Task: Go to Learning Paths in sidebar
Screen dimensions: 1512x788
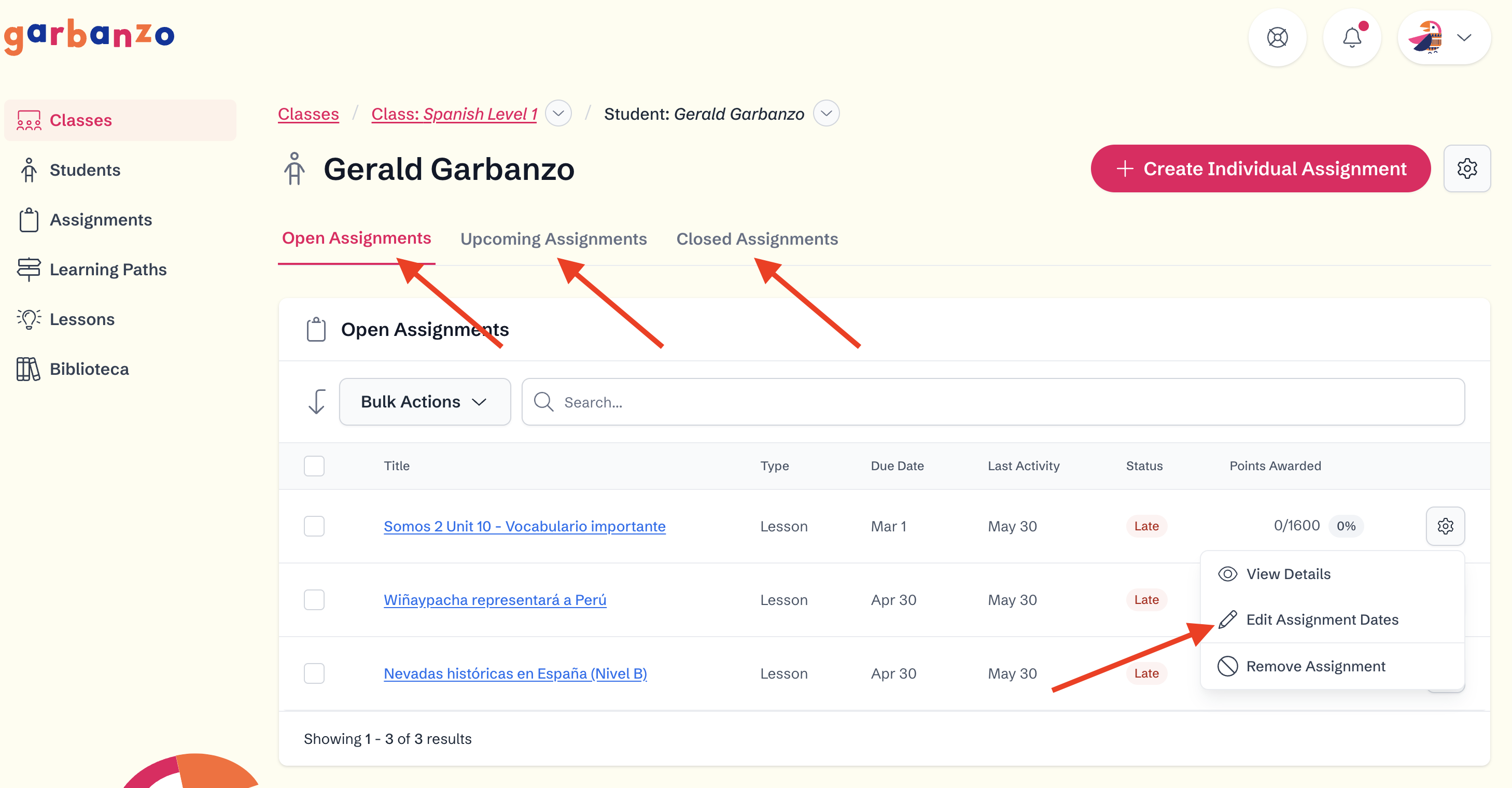Action: (108, 269)
